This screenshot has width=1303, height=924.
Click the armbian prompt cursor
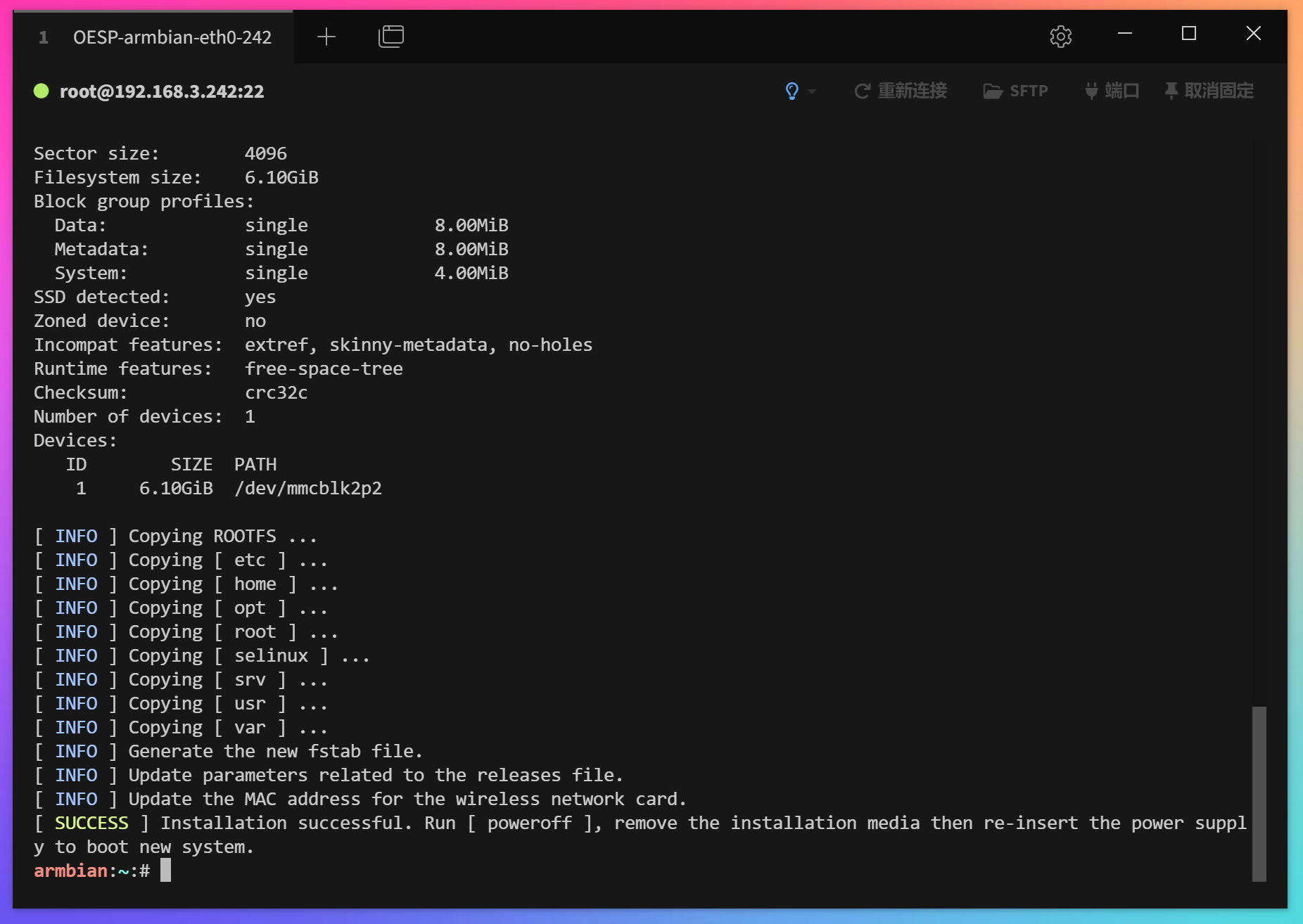[165, 871]
